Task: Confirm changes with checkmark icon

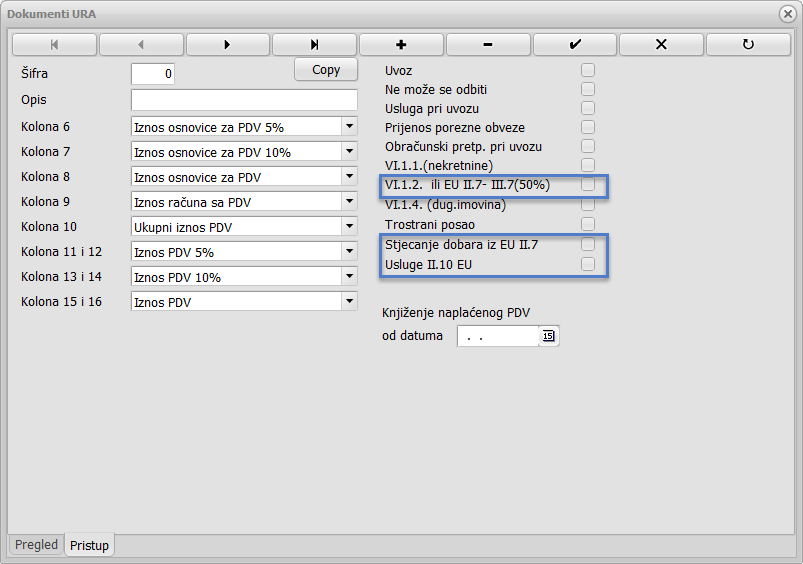Action: coord(575,45)
